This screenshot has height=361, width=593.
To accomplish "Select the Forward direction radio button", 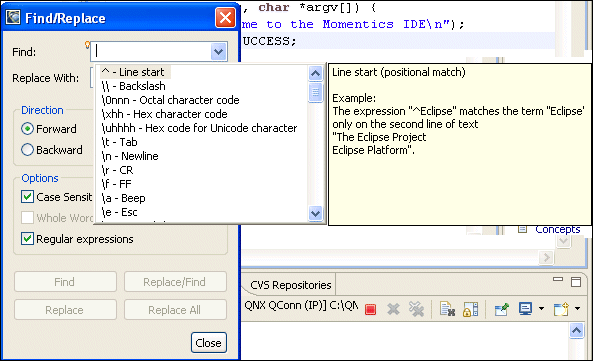I will point(27,129).
